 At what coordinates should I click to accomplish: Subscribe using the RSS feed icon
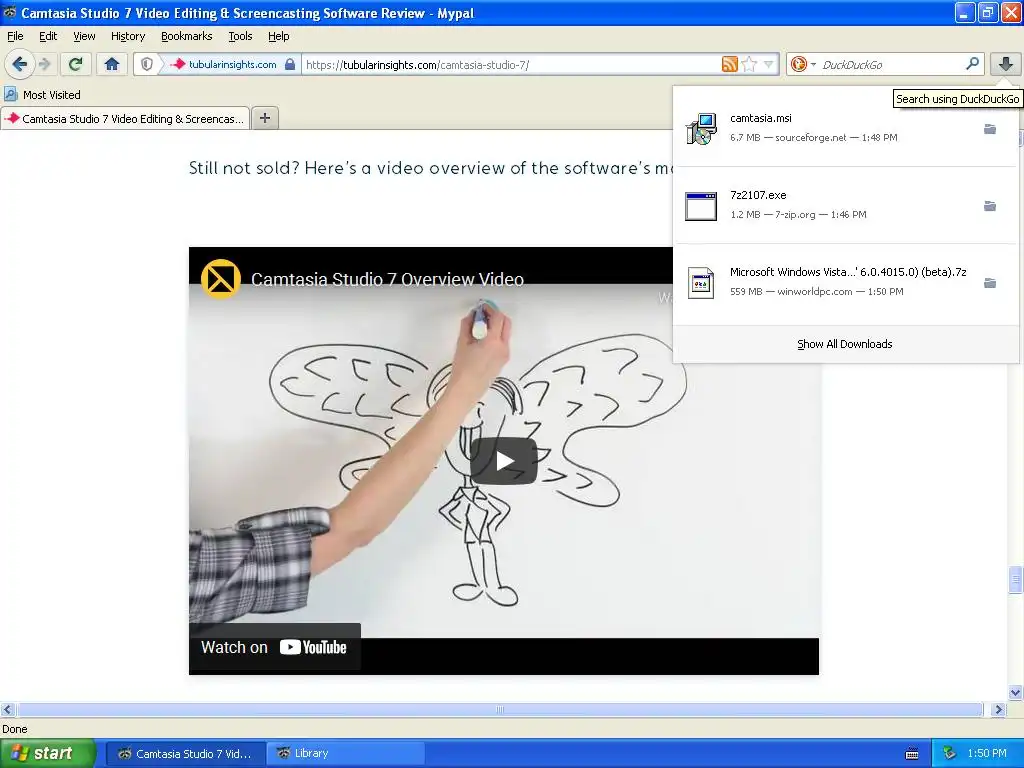click(x=729, y=64)
